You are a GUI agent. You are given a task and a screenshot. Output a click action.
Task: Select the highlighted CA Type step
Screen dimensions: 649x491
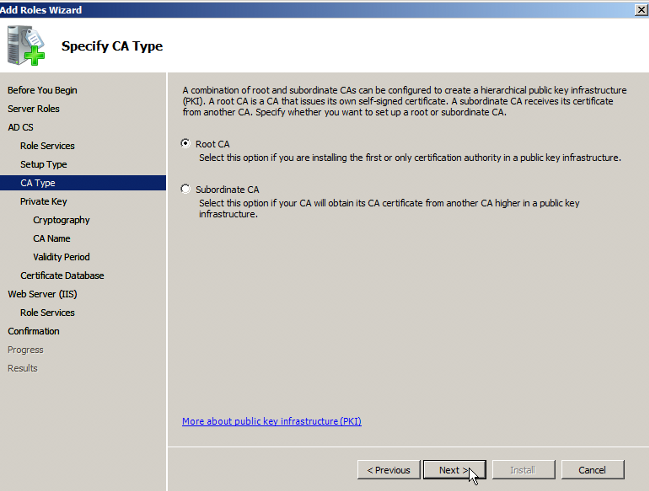38,183
